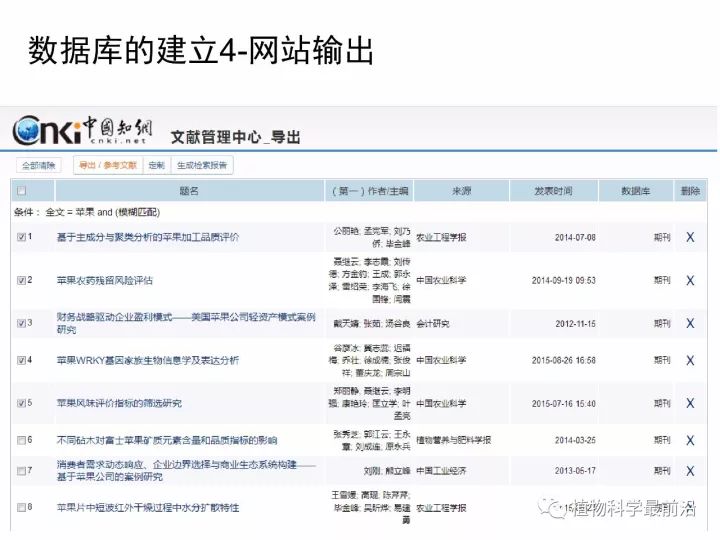
Task: Delete row 7 using the X icon
Action: [x=690, y=471]
